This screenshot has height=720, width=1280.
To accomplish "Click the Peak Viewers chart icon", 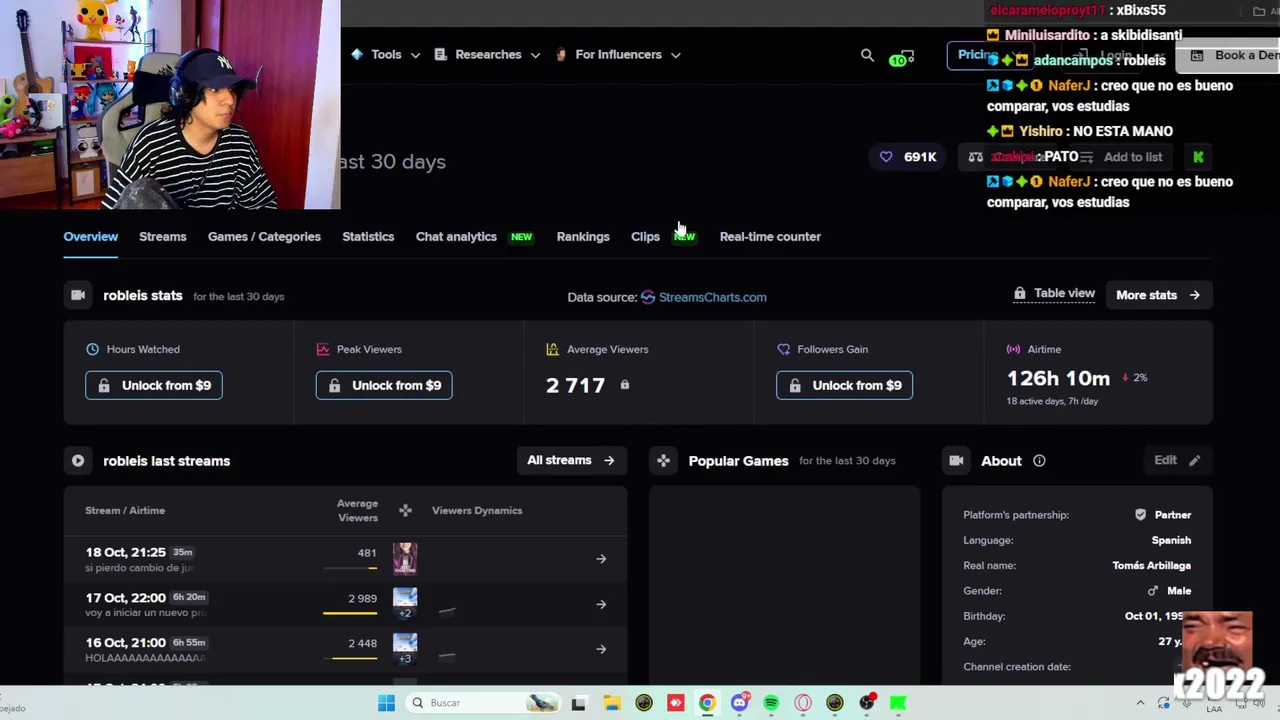I will click(323, 349).
